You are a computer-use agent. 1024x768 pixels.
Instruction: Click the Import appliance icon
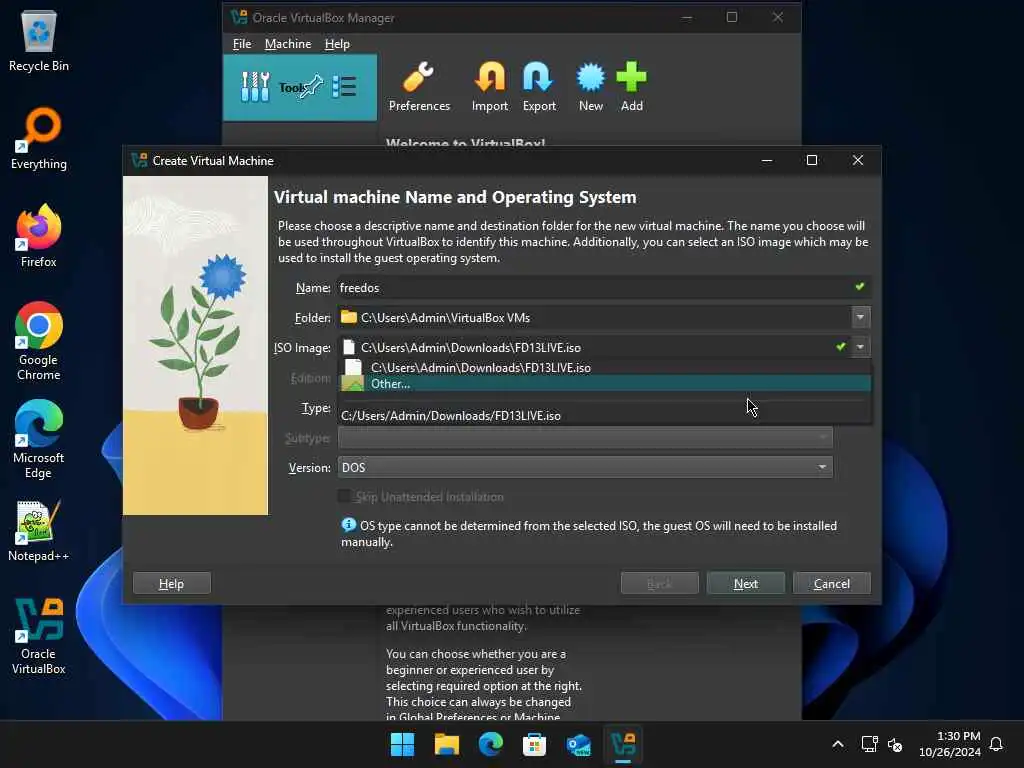click(490, 87)
